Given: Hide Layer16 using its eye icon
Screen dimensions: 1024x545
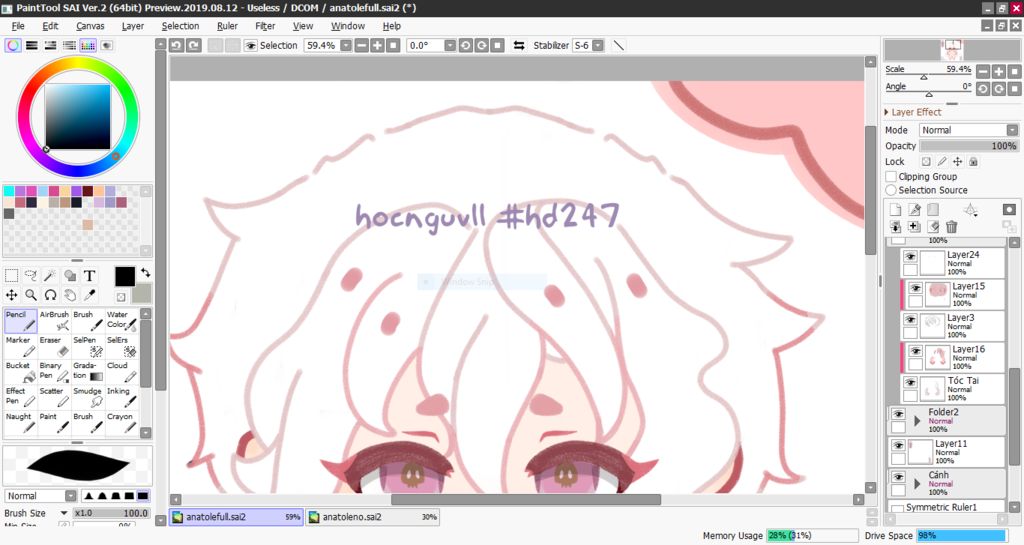Looking at the screenshot, I should (x=916, y=350).
